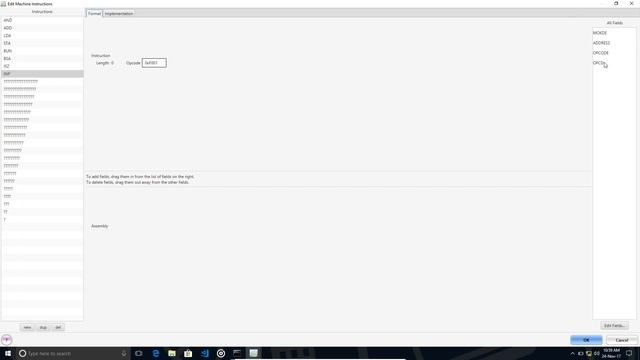Select the two question marks instruction row
The width and height of the screenshot is (640, 360).
coord(42,211)
